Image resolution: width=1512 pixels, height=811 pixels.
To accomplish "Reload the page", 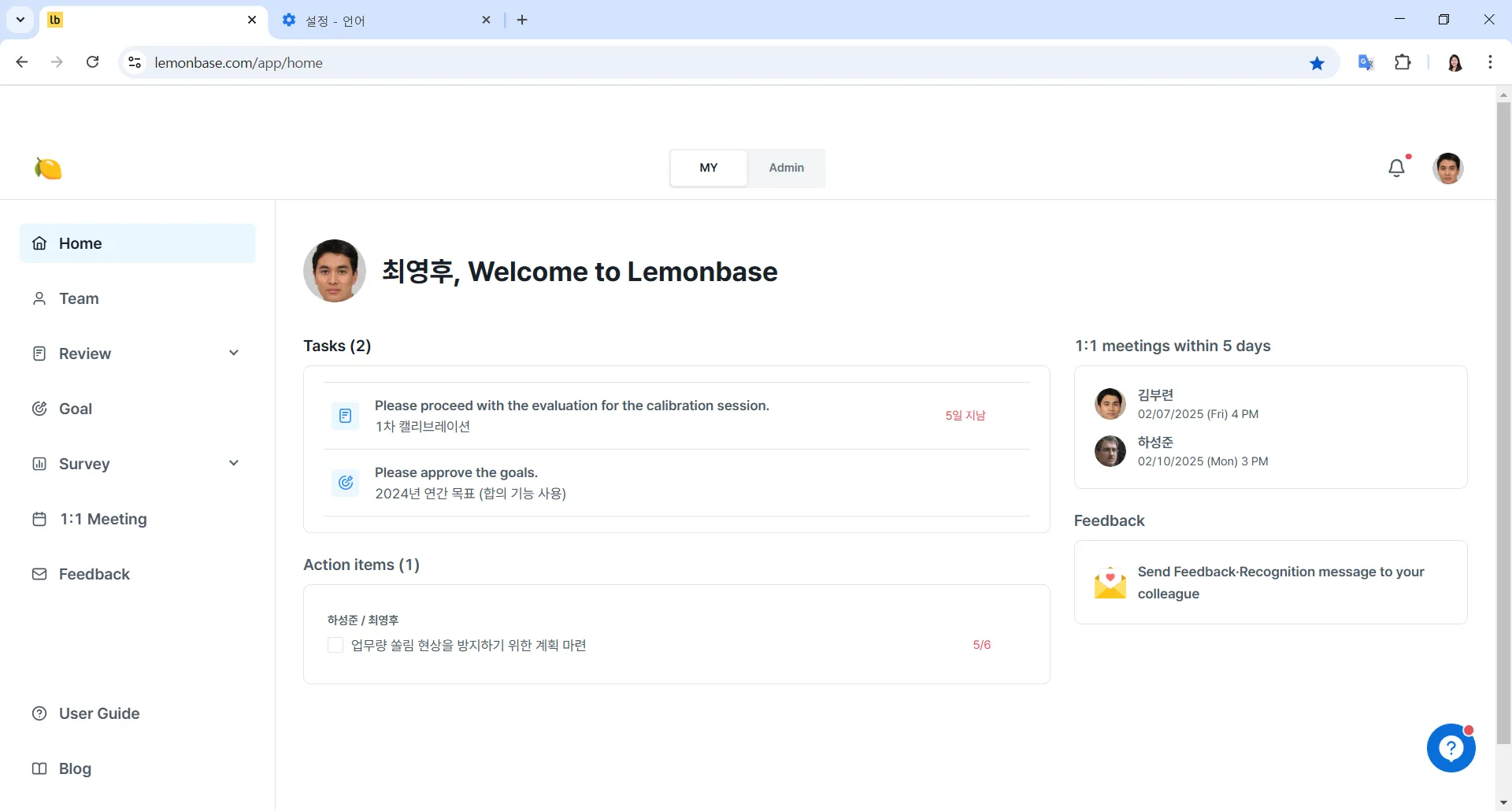I will coord(92,62).
